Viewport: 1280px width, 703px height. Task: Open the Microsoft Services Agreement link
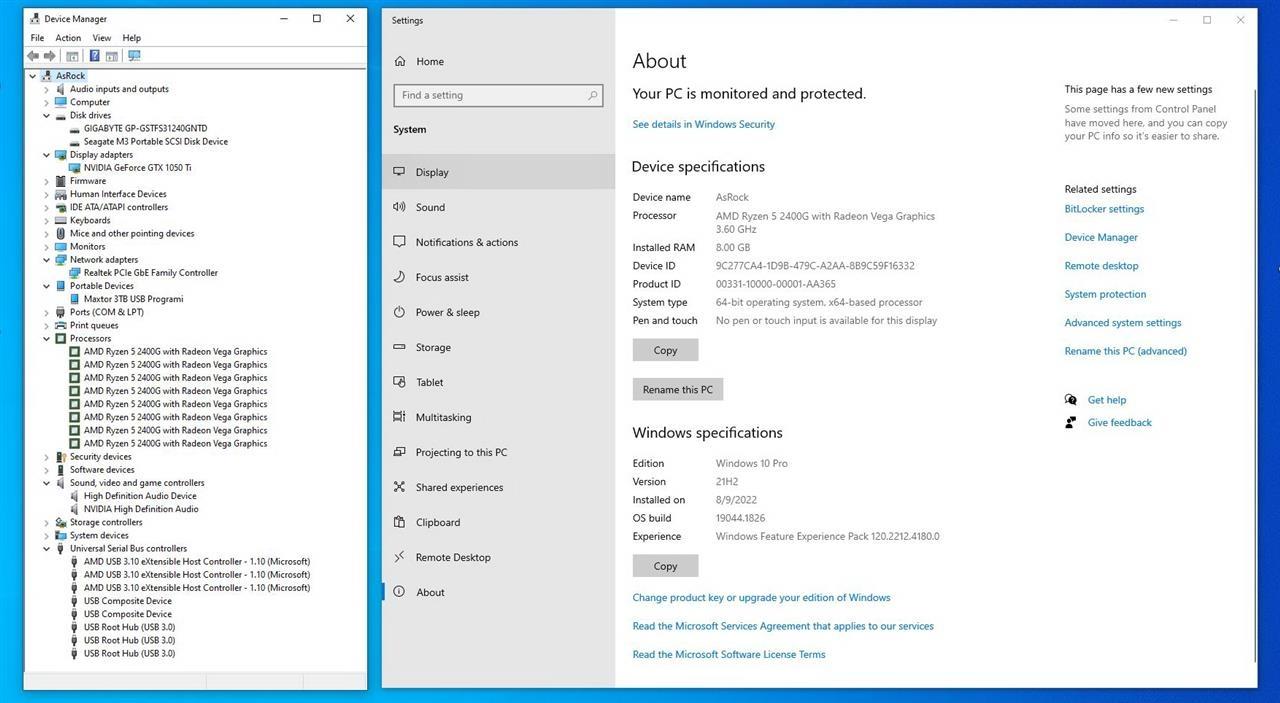tap(783, 626)
